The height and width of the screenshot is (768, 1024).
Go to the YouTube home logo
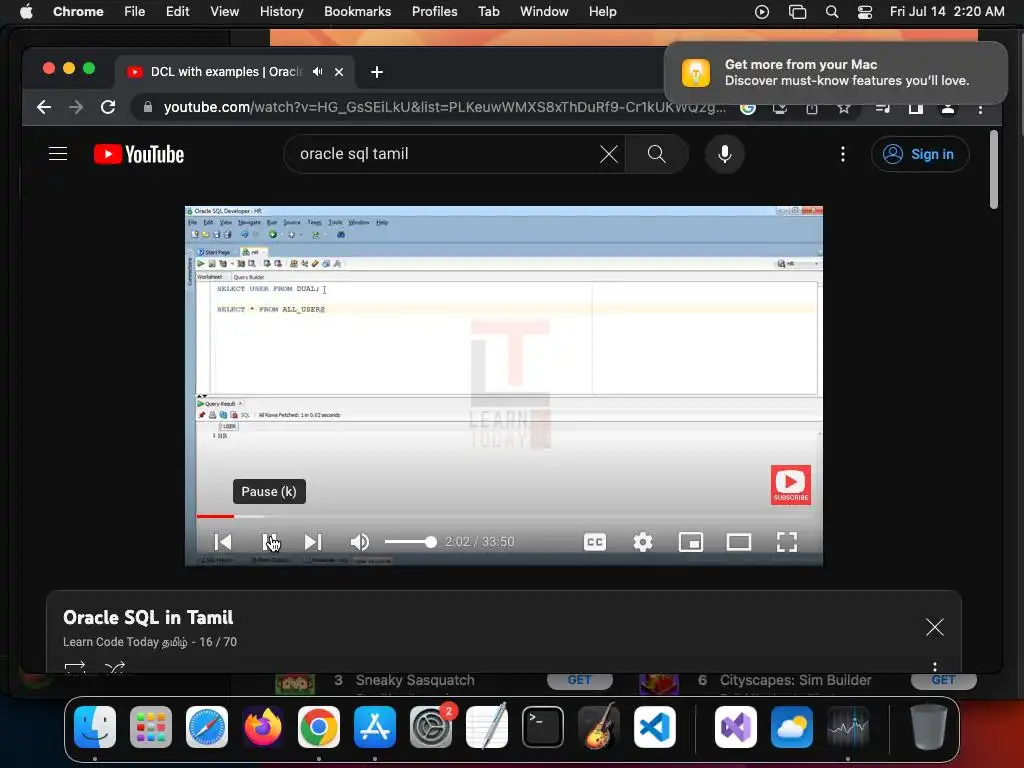click(139, 154)
